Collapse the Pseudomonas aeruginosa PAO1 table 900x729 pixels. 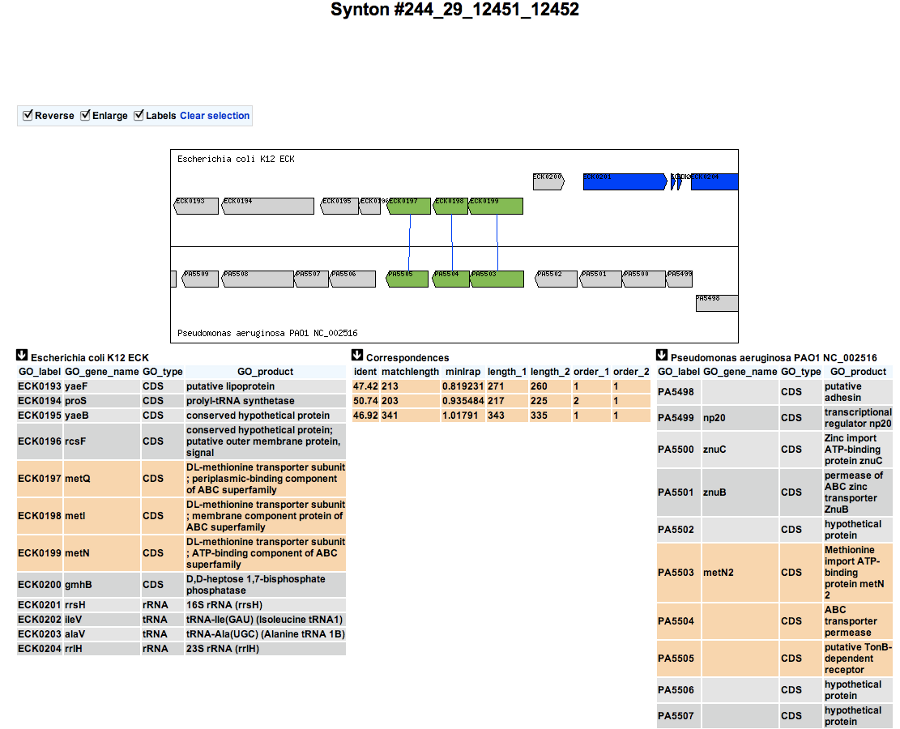(x=662, y=355)
